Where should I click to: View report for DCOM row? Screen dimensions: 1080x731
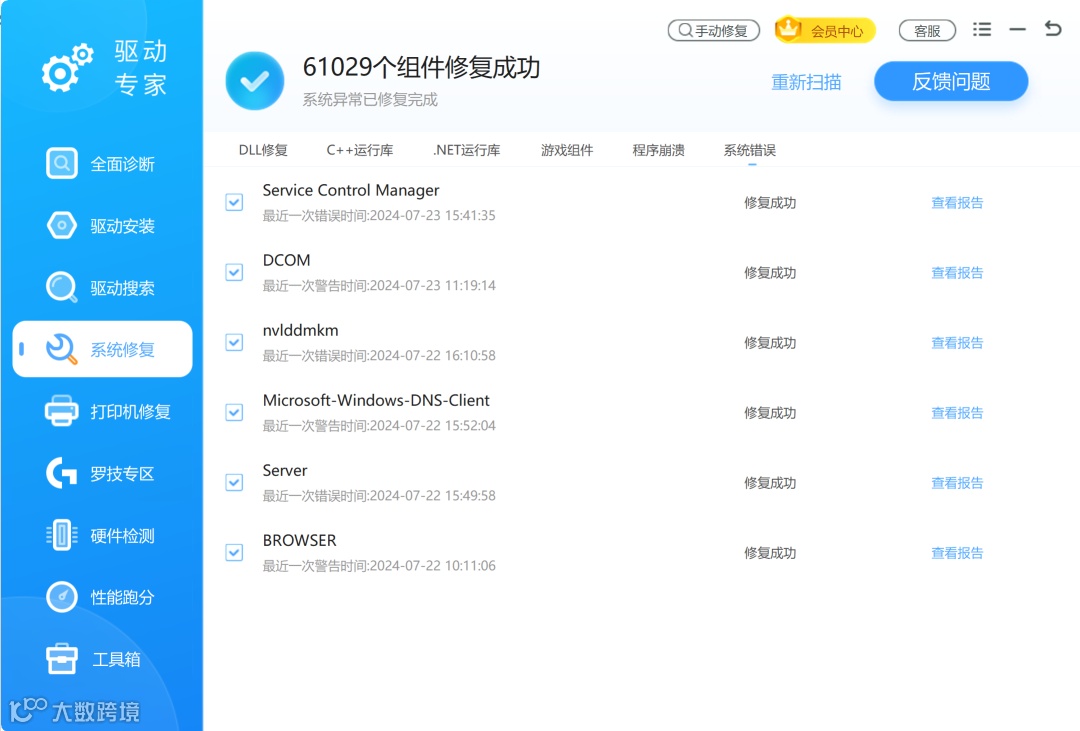pos(957,273)
